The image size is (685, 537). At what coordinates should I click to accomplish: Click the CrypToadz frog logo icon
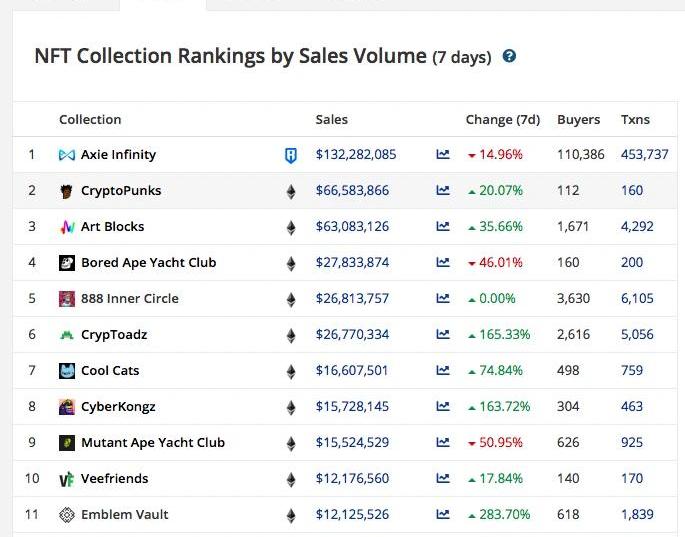67,335
